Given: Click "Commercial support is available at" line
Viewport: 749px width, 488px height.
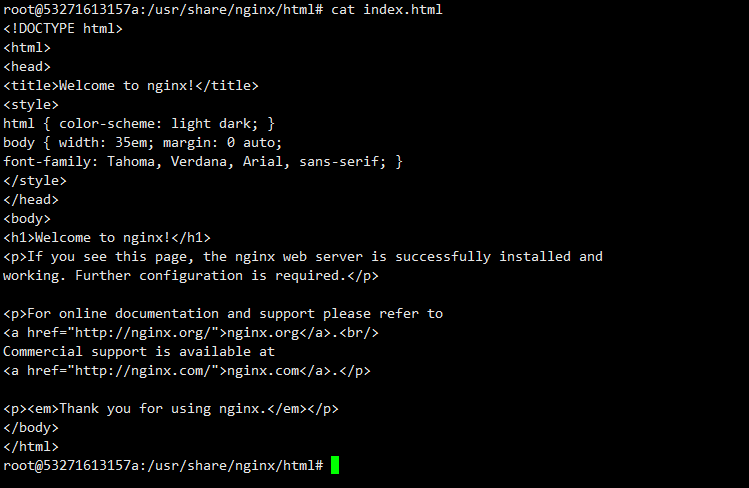Looking at the screenshot, I should click(139, 351).
